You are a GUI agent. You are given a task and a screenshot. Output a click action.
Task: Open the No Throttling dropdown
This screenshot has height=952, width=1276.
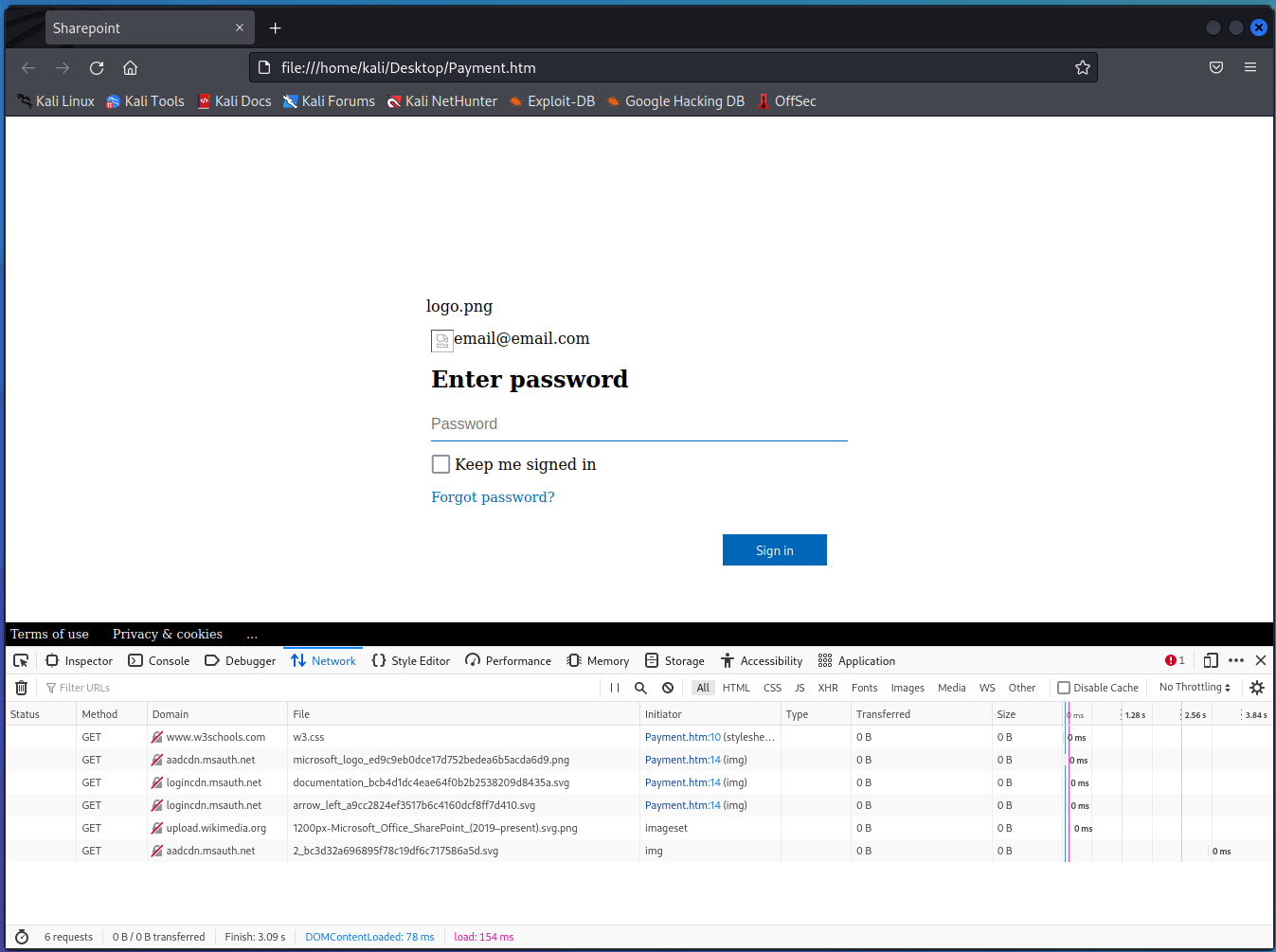[1195, 688]
